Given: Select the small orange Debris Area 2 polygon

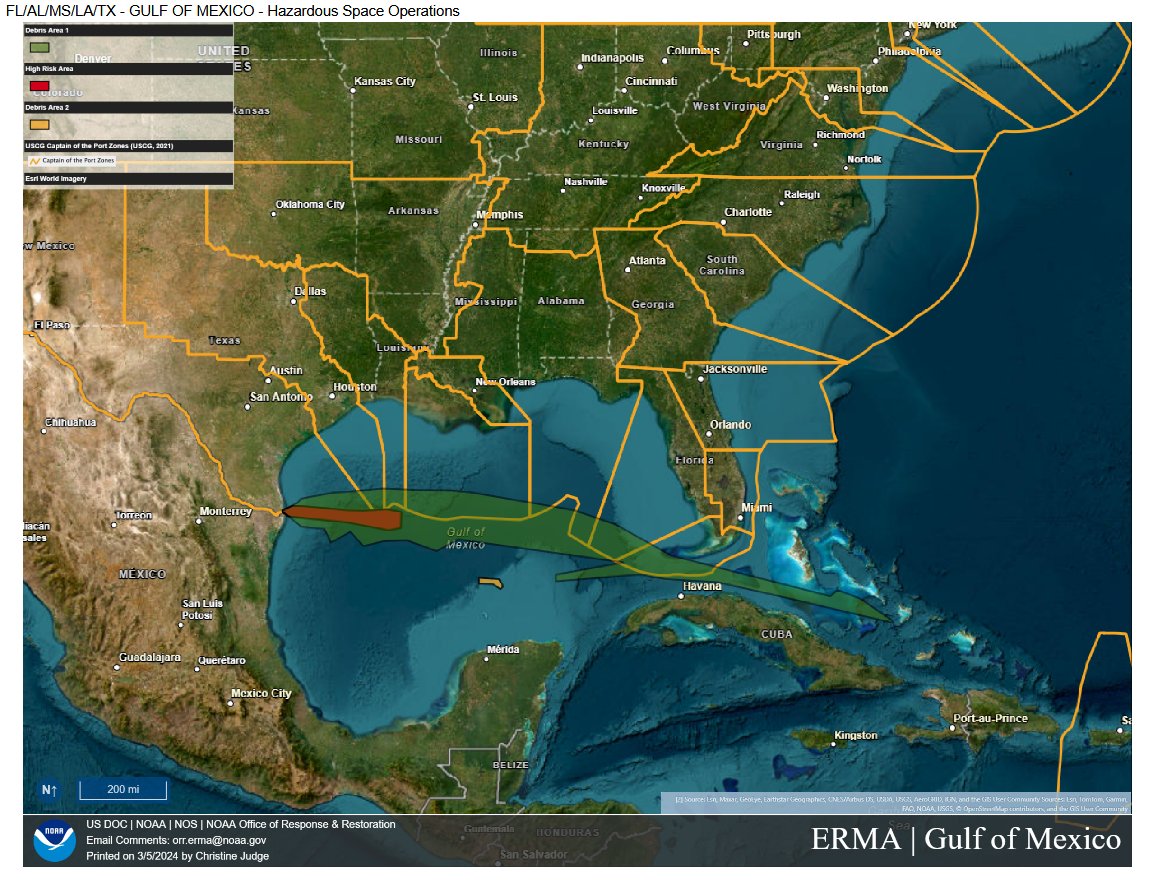Looking at the screenshot, I should click(489, 582).
